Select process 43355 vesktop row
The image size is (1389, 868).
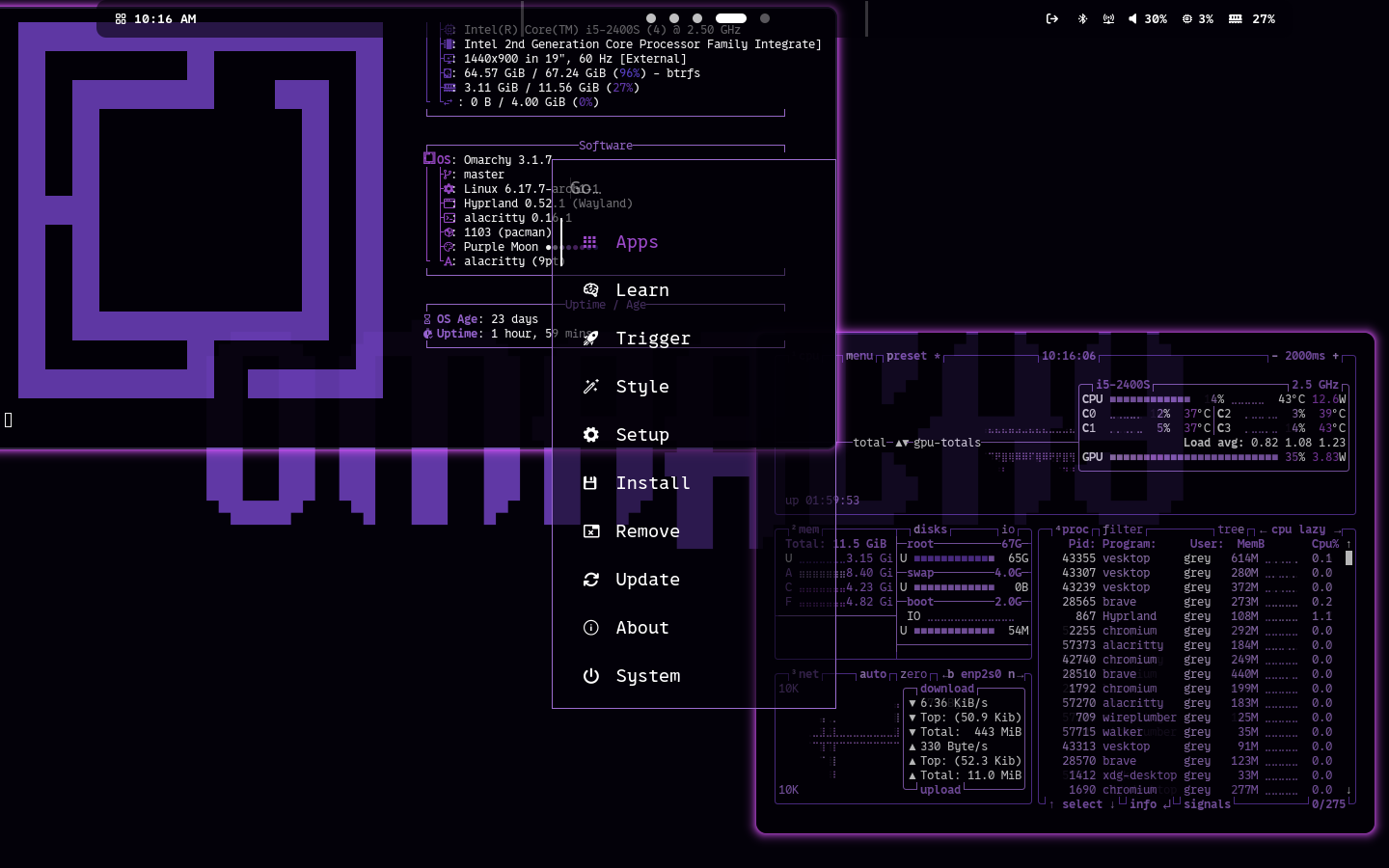pyautogui.click(x=1196, y=558)
